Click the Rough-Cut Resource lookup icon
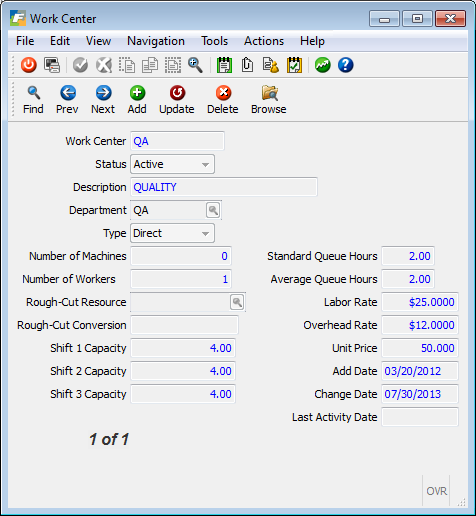The height and width of the screenshot is (516, 476). 237,302
